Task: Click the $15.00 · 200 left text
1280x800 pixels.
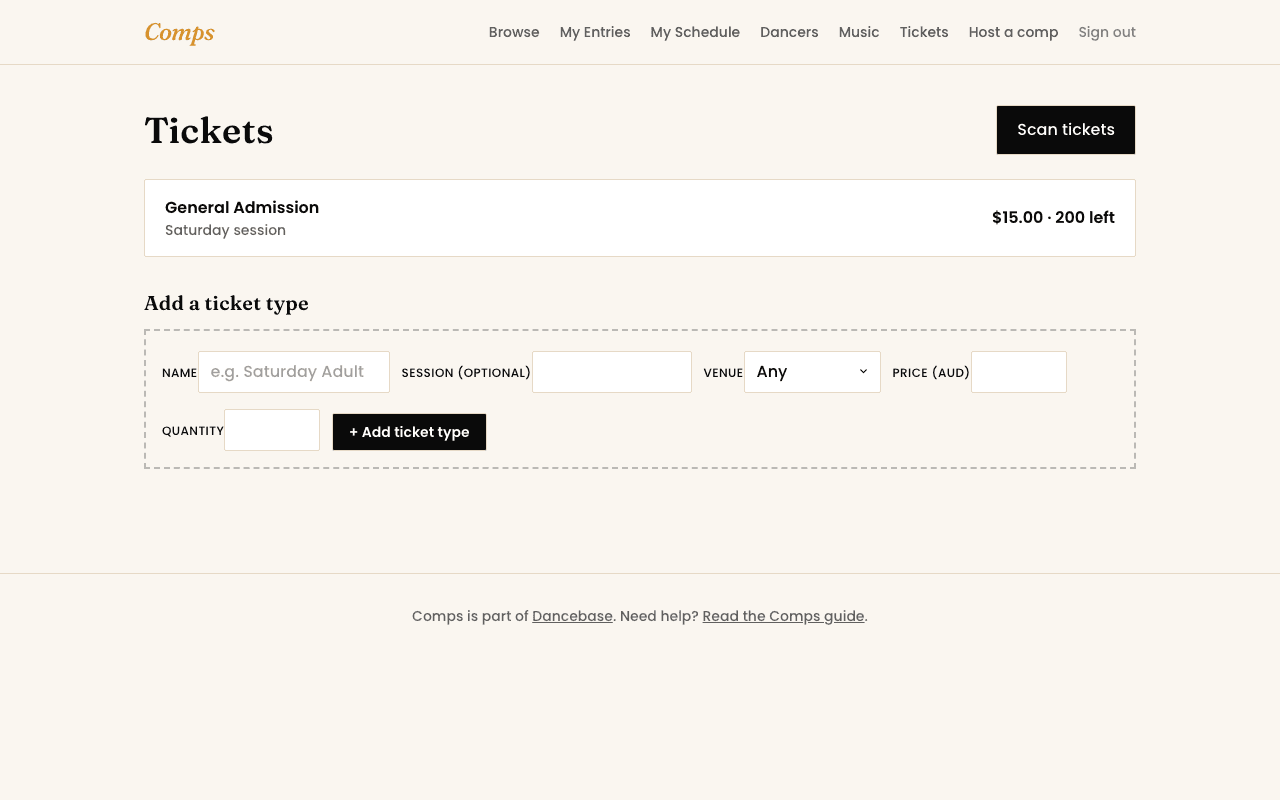Action: 1053,218
